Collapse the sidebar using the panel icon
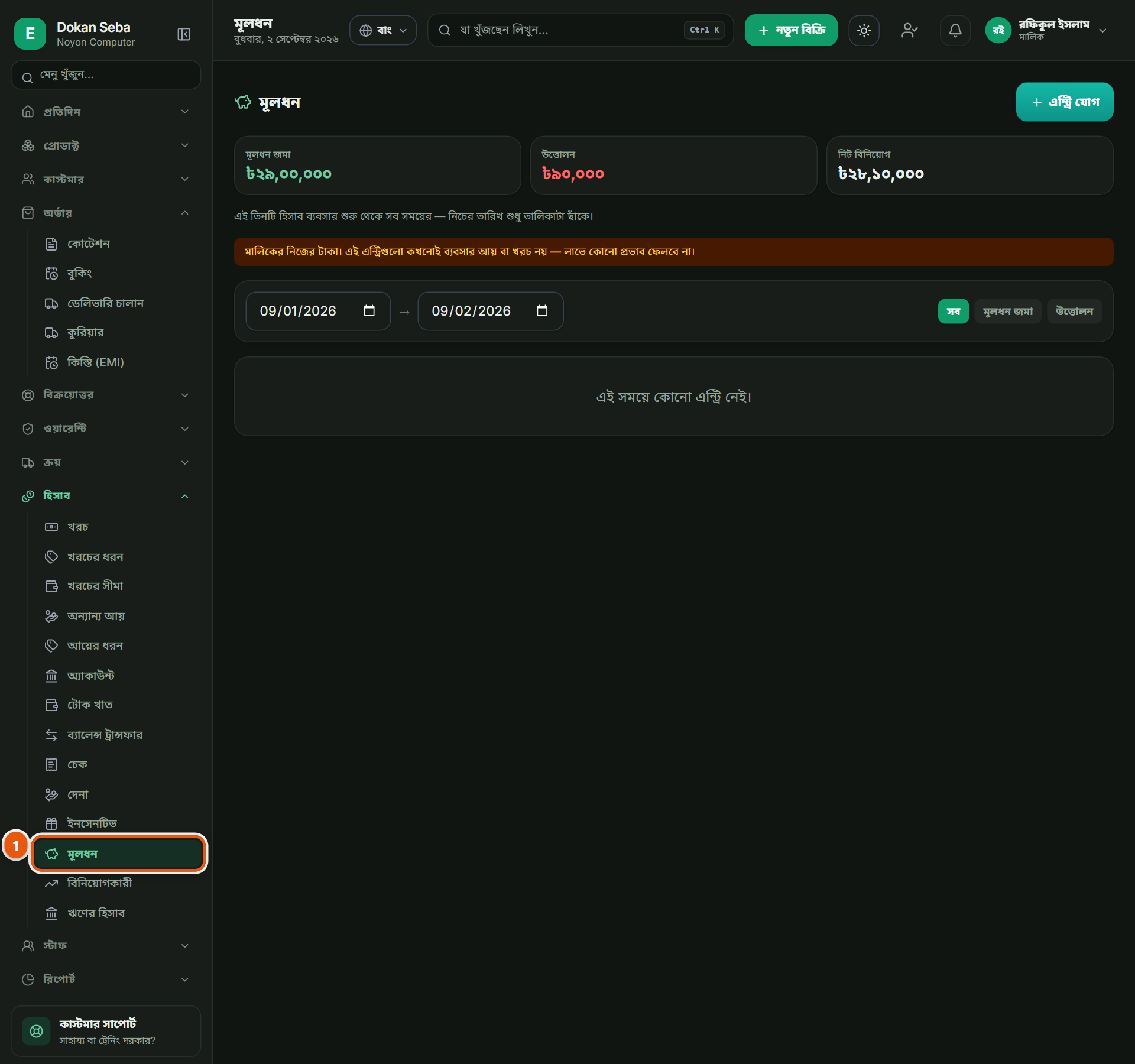1135x1064 pixels. point(184,34)
